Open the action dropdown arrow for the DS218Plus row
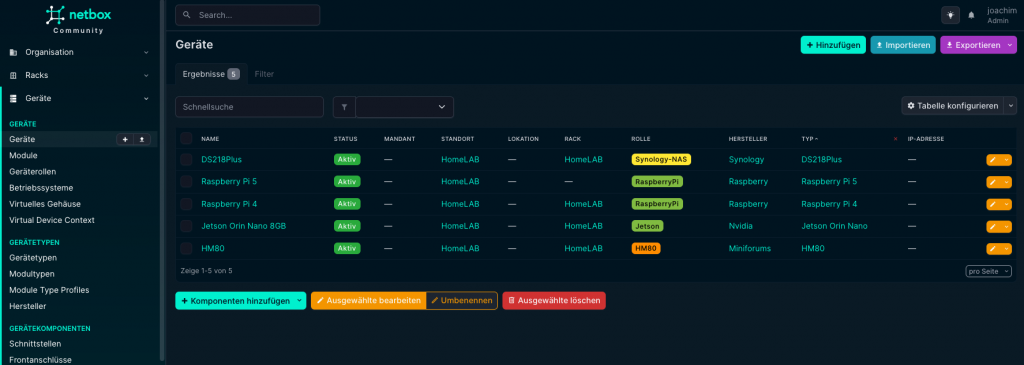 (x=1006, y=159)
